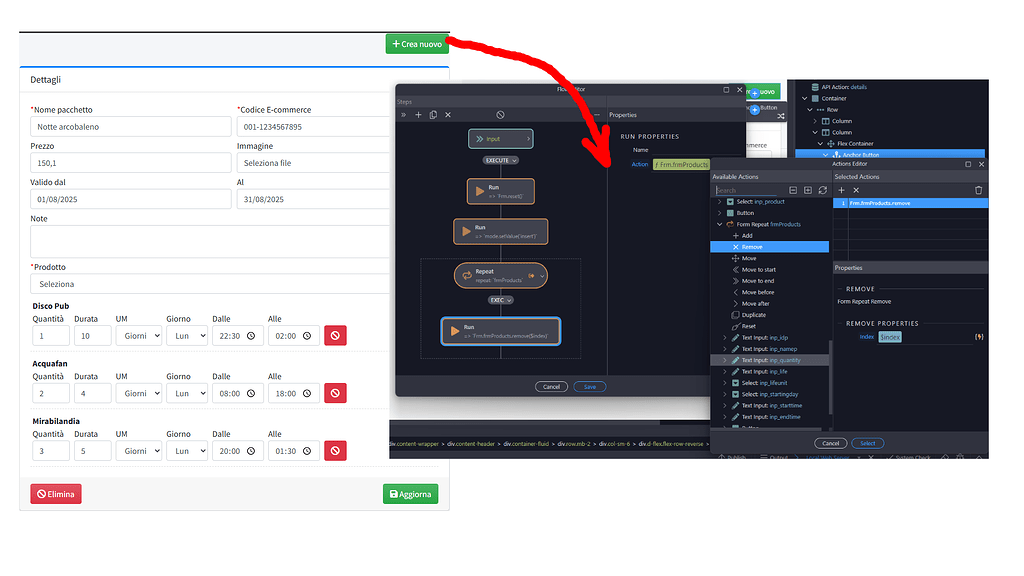Remove selected action with X icon
The width and height of the screenshot is (1024, 576).
point(856,190)
